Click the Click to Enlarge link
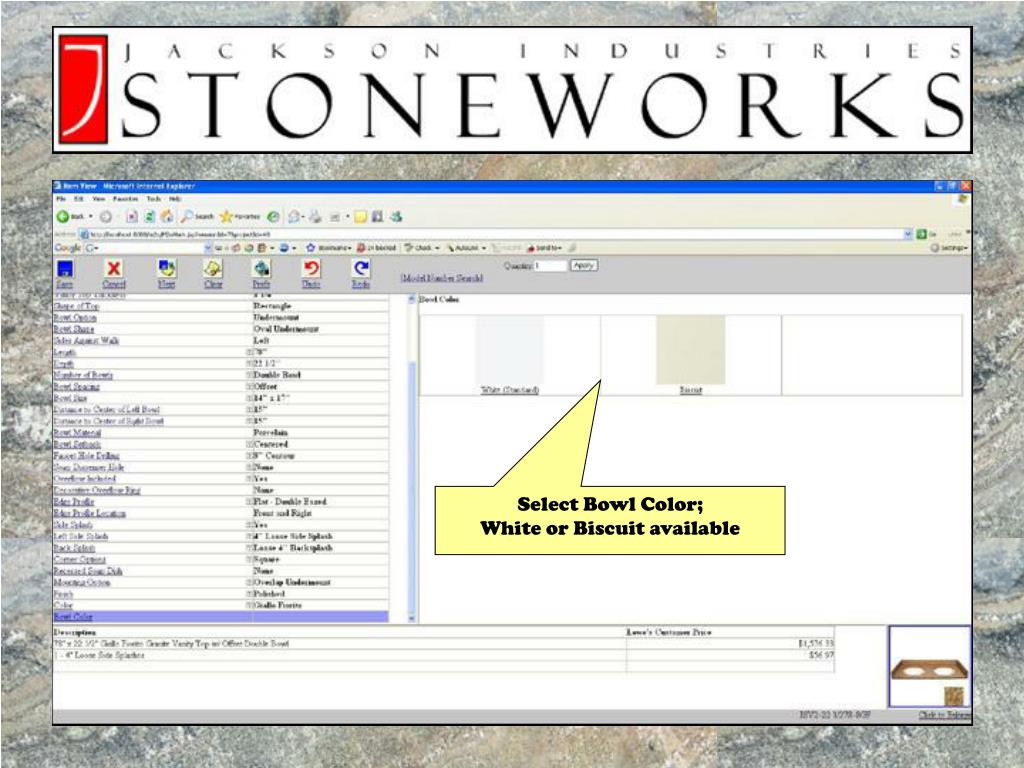This screenshot has width=1024, height=768. point(944,715)
